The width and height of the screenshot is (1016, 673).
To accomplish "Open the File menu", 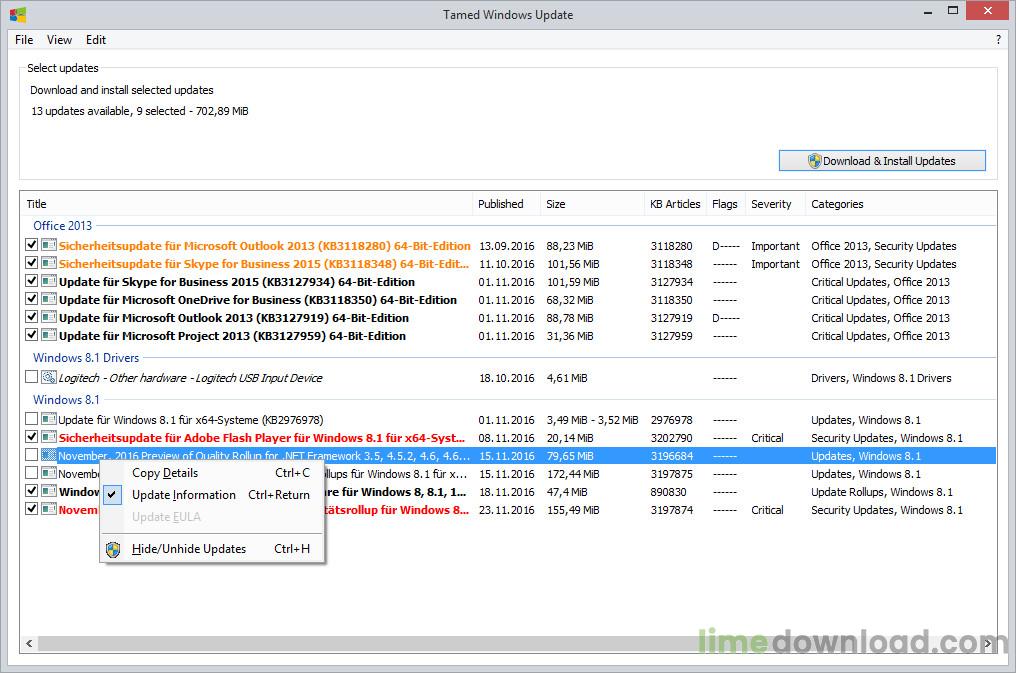I will [24, 40].
